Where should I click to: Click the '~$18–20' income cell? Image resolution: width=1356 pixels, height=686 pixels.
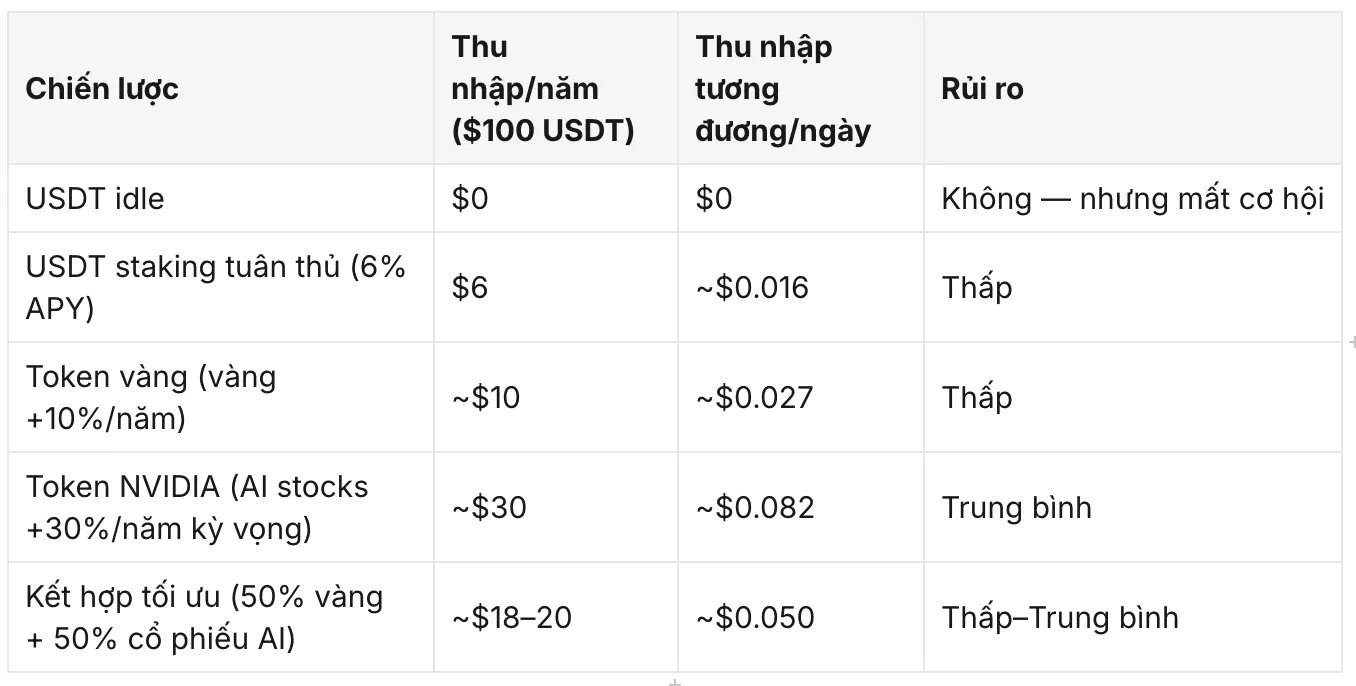(556, 616)
